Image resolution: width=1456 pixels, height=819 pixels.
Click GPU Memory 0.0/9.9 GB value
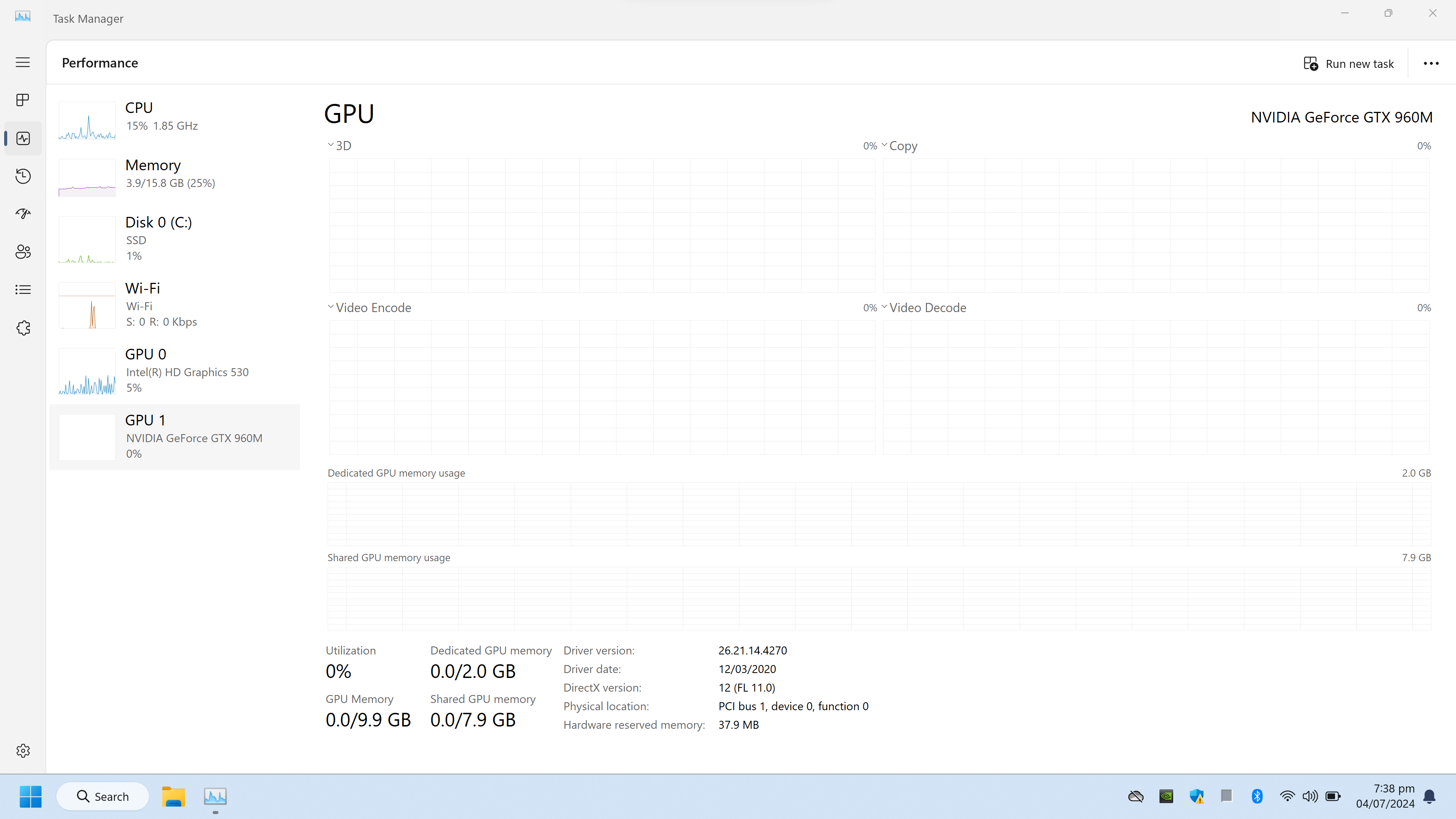(x=368, y=720)
